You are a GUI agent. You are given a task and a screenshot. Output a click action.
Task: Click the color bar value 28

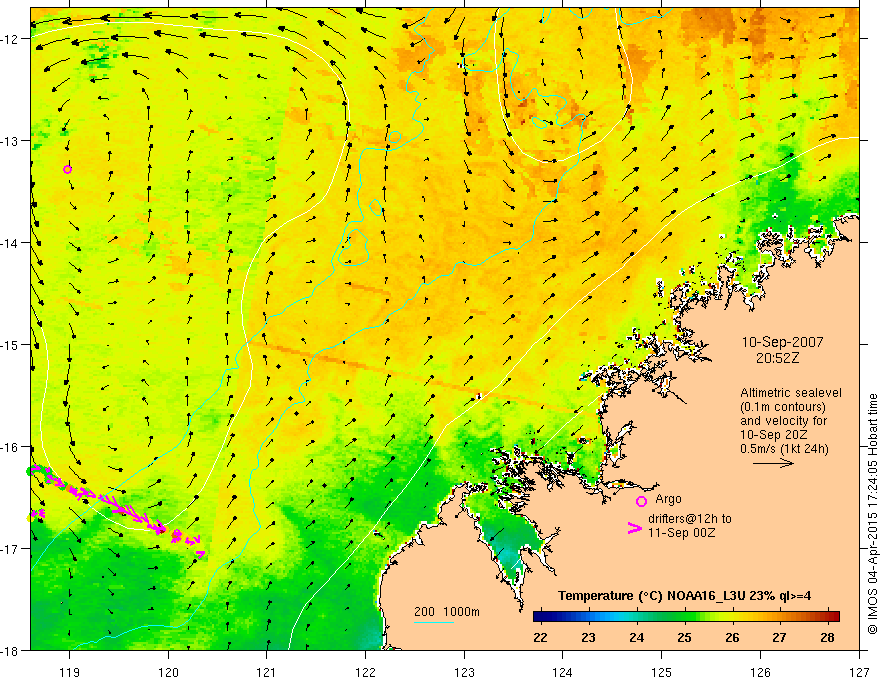pyautogui.click(x=827, y=637)
